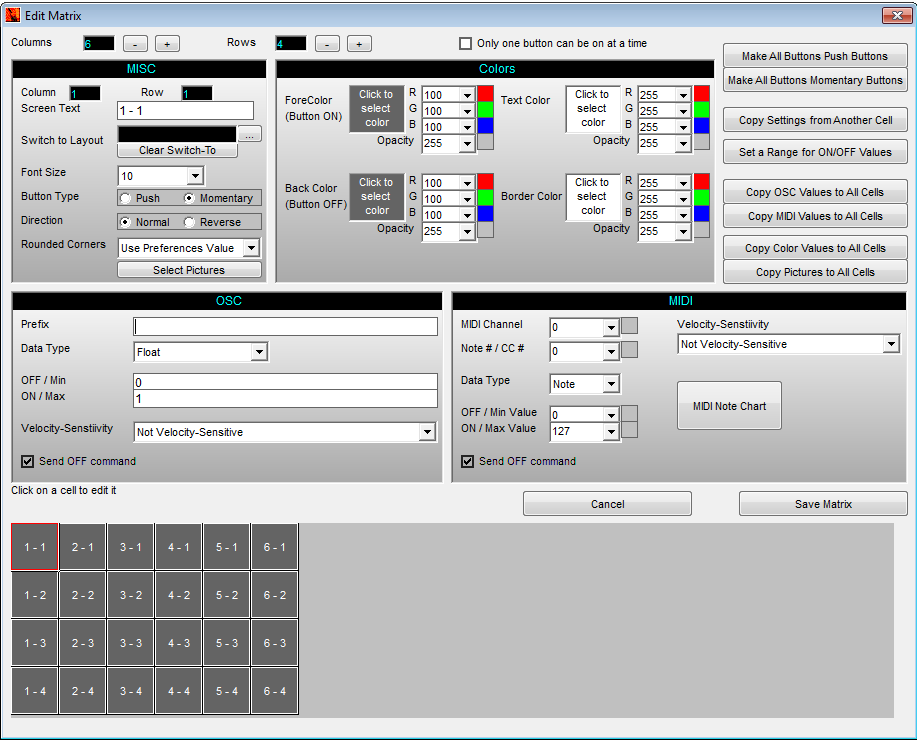
Task: Open ForeColor R value dropdown
Action: [x=467, y=95]
